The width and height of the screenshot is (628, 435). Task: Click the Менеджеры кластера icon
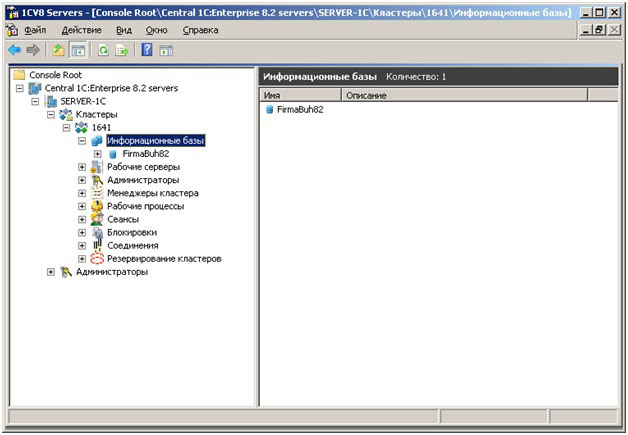click(x=97, y=193)
